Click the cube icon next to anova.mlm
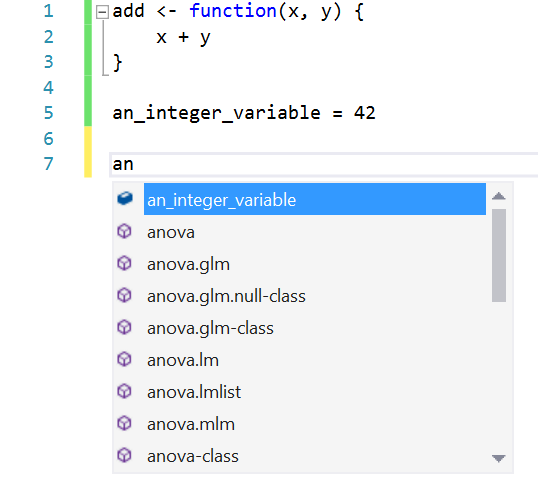538x493 pixels. click(x=124, y=423)
